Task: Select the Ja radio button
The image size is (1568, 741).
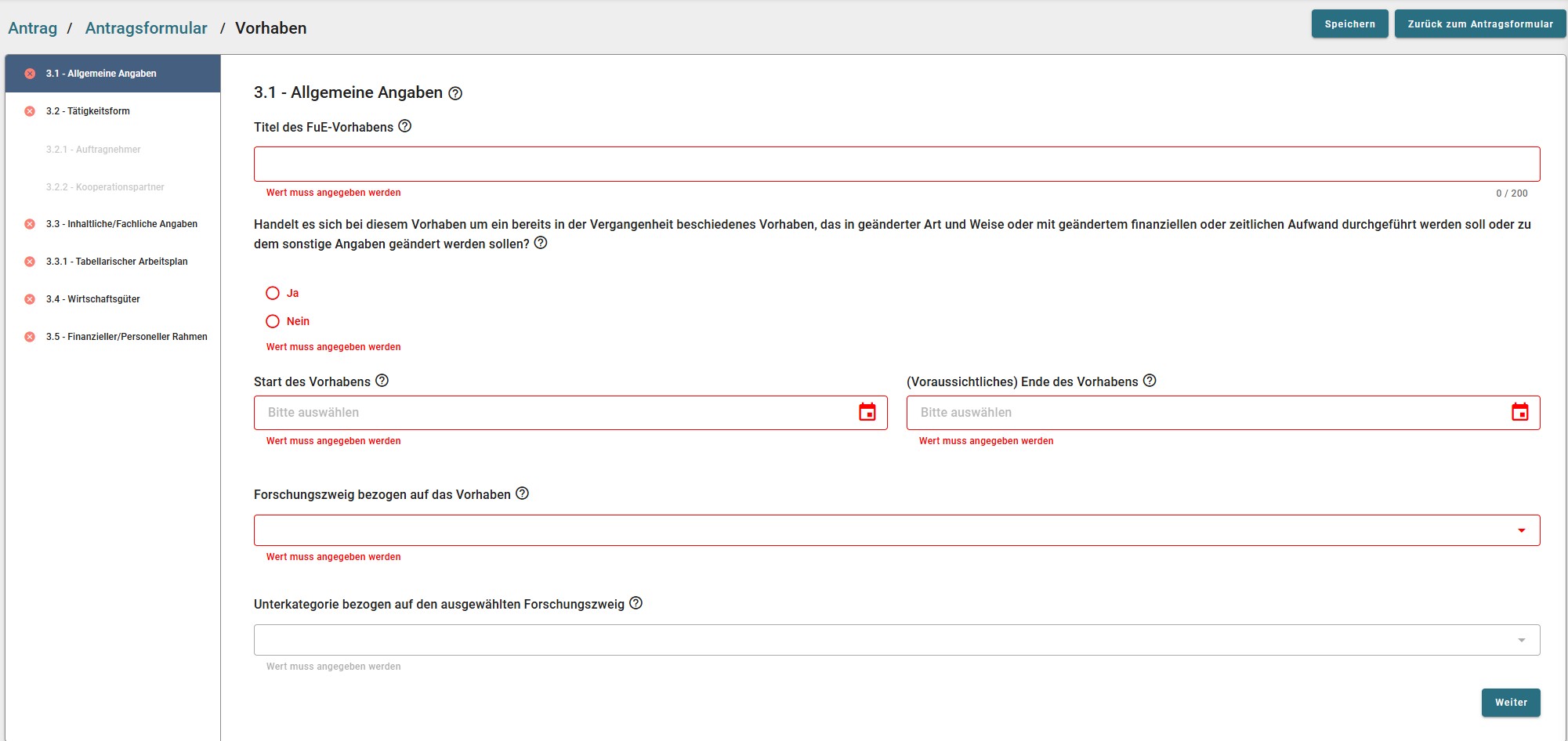Action: (x=273, y=293)
